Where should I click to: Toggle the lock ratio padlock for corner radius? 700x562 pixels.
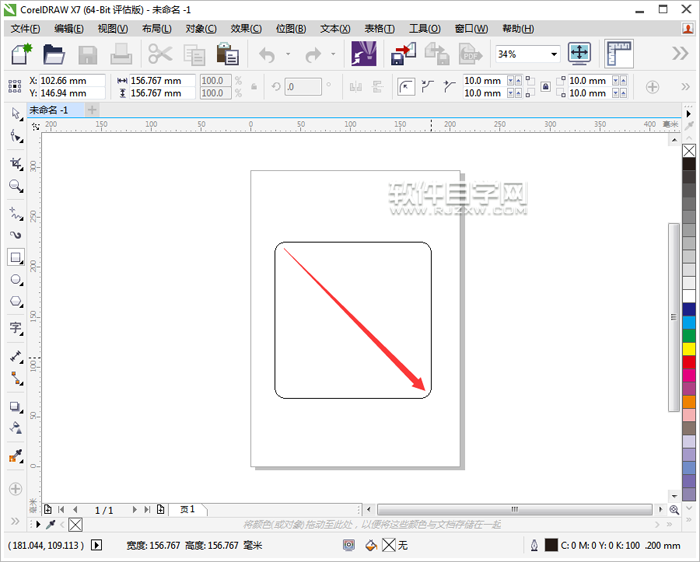click(x=545, y=87)
